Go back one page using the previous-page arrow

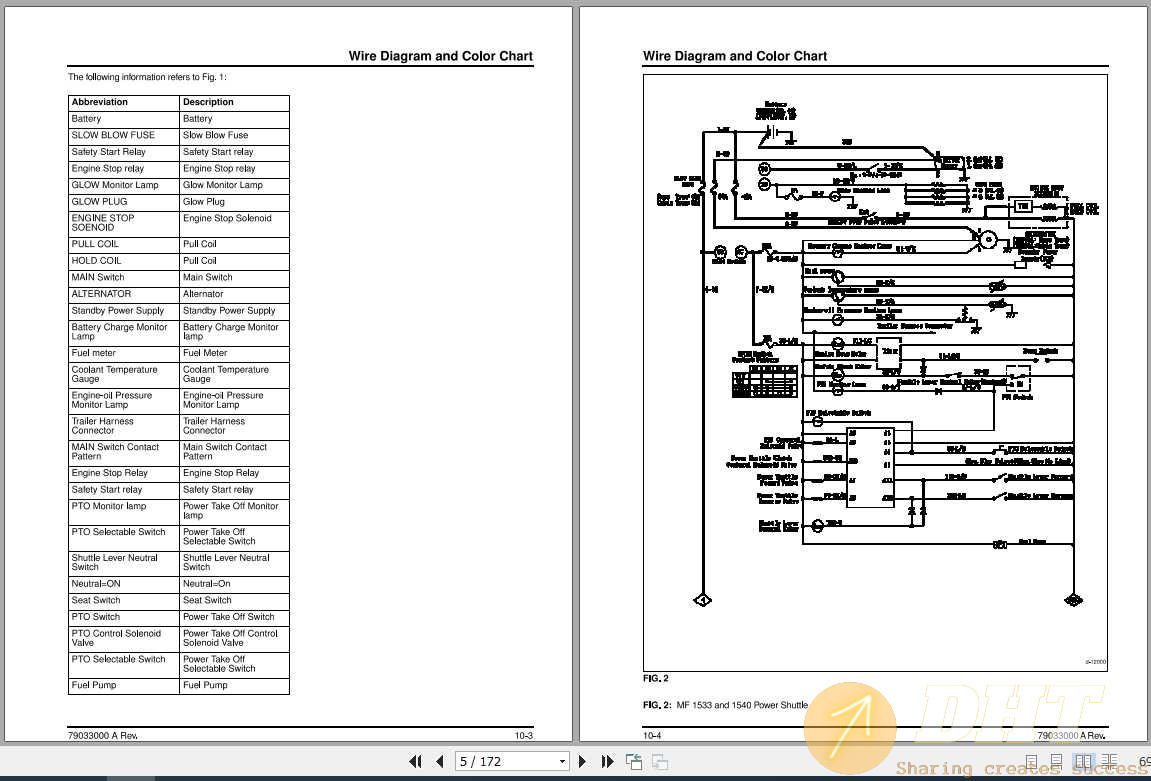(440, 761)
